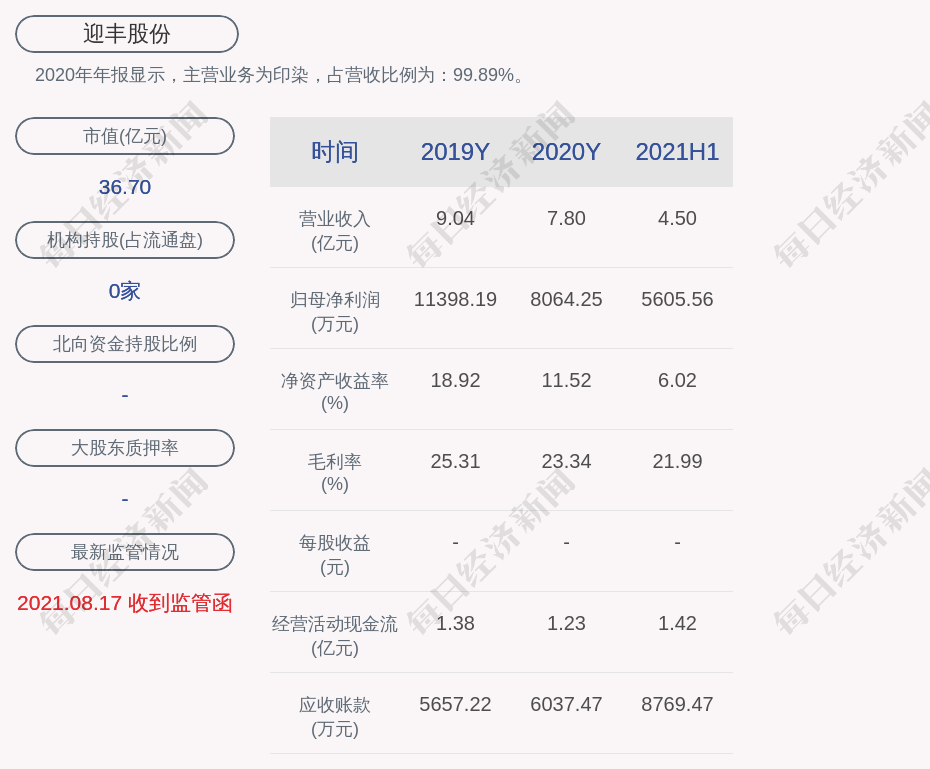Image resolution: width=930 pixels, height=769 pixels.
Task: Select the 毛利率(%) row label
Action: [x=334, y=473]
